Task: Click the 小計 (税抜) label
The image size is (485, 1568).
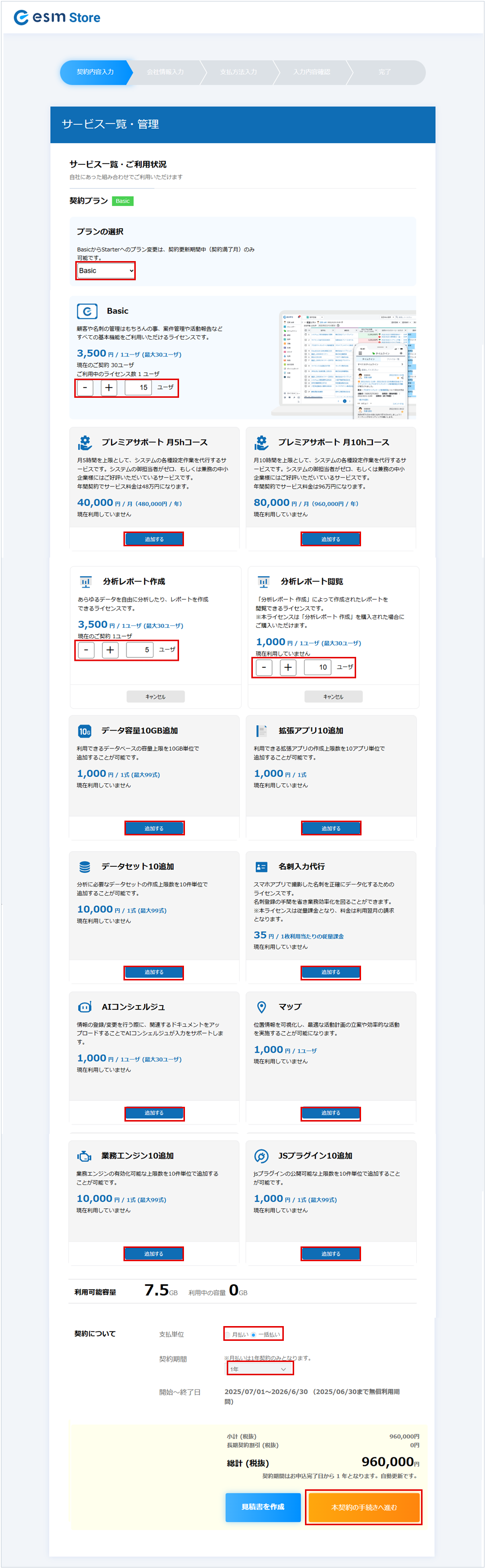Action: [x=242, y=1437]
